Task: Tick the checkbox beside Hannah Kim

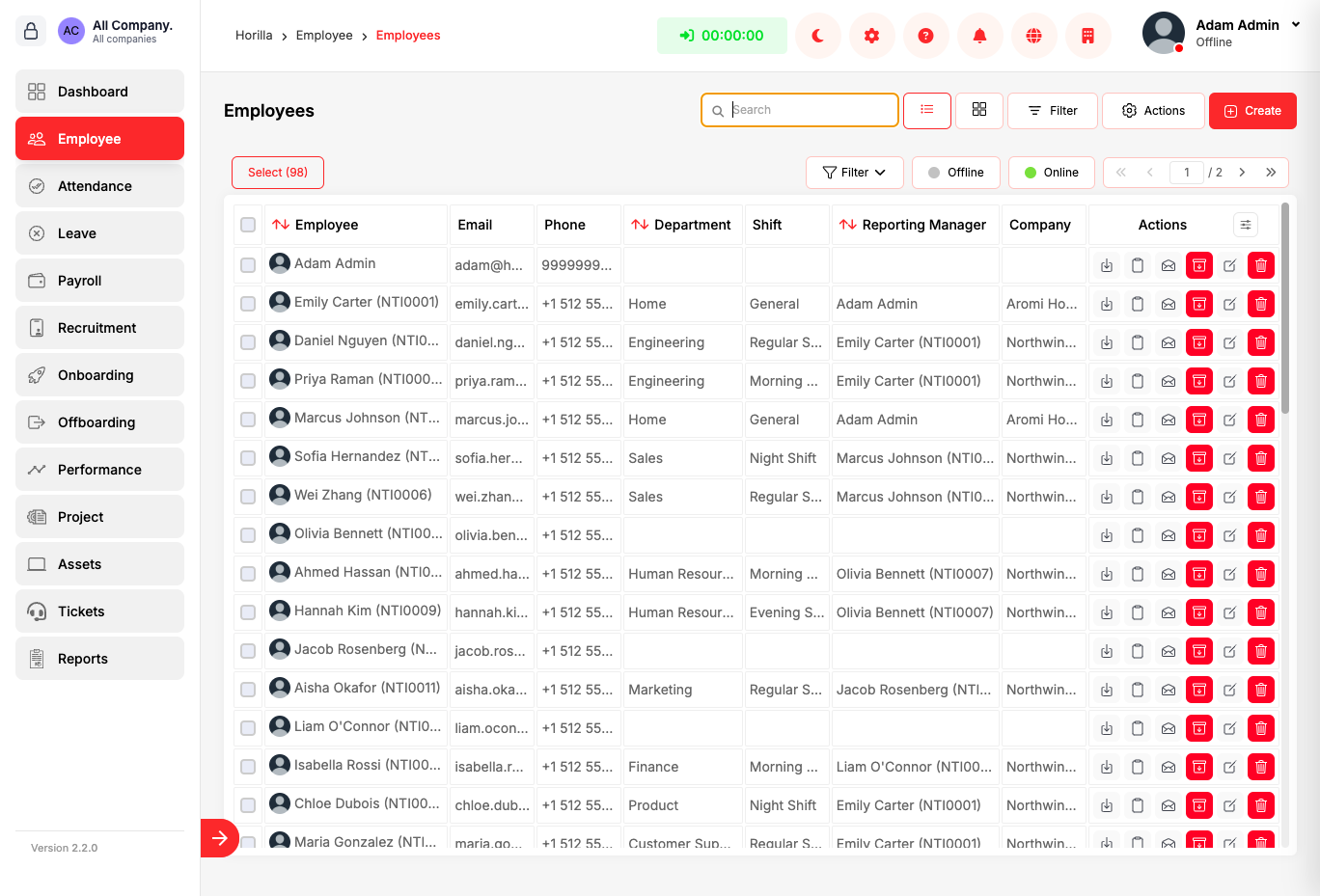Action: click(x=248, y=612)
